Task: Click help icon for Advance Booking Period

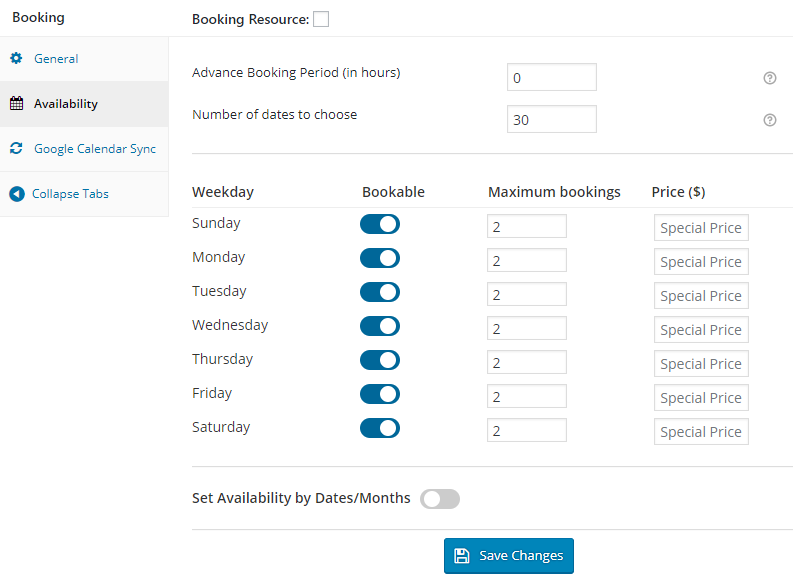Action: (x=770, y=78)
